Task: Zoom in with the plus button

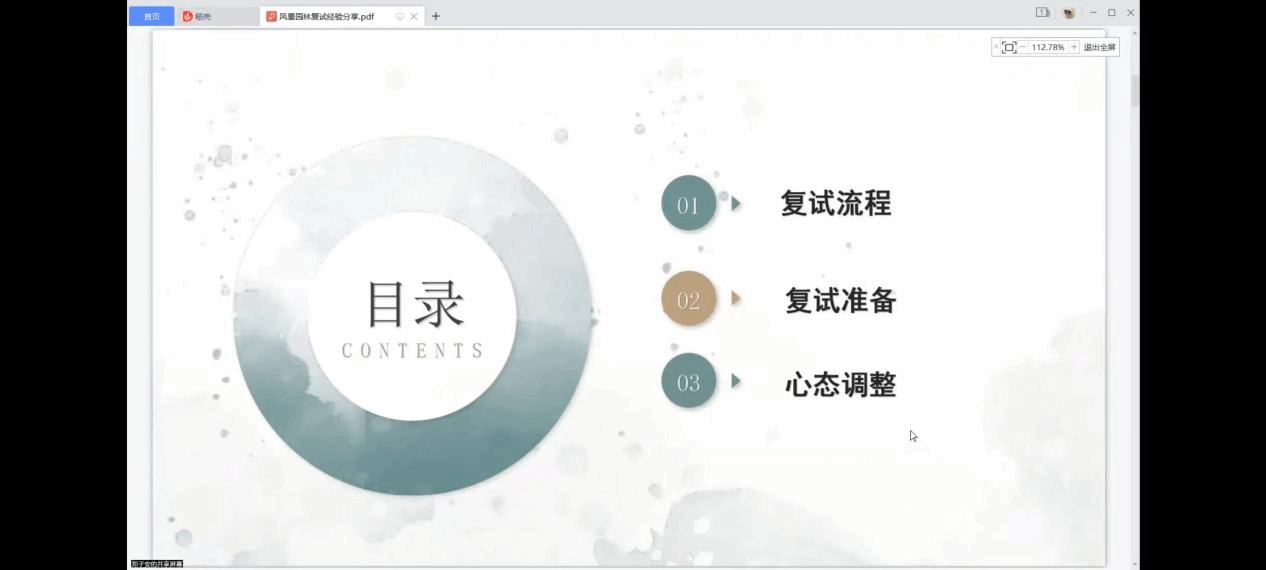Action: [x=1074, y=47]
